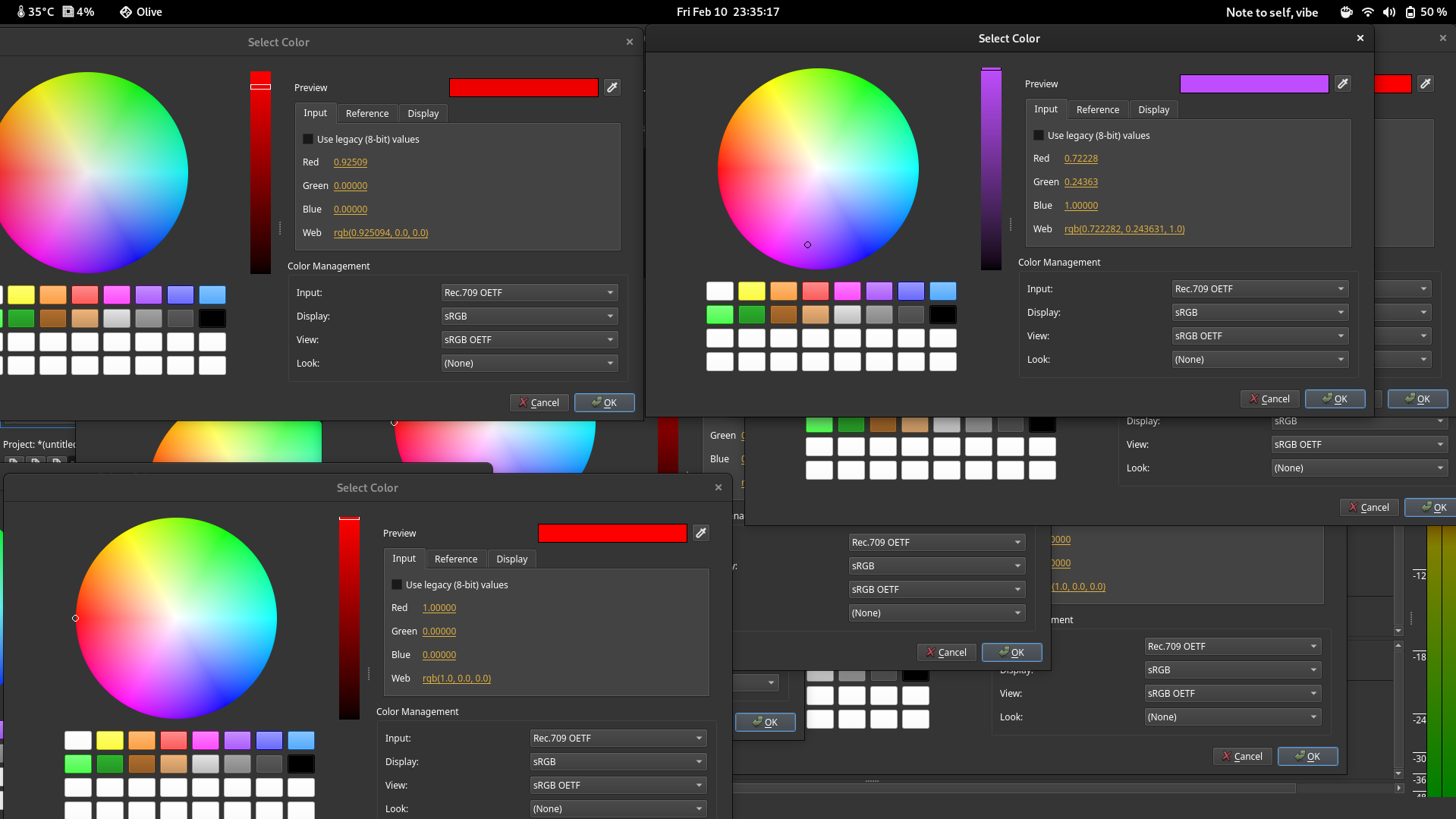Enable Use legacy (8-bit) values in the purple dialog
Screen dimensions: 1456x819
pos(1038,135)
